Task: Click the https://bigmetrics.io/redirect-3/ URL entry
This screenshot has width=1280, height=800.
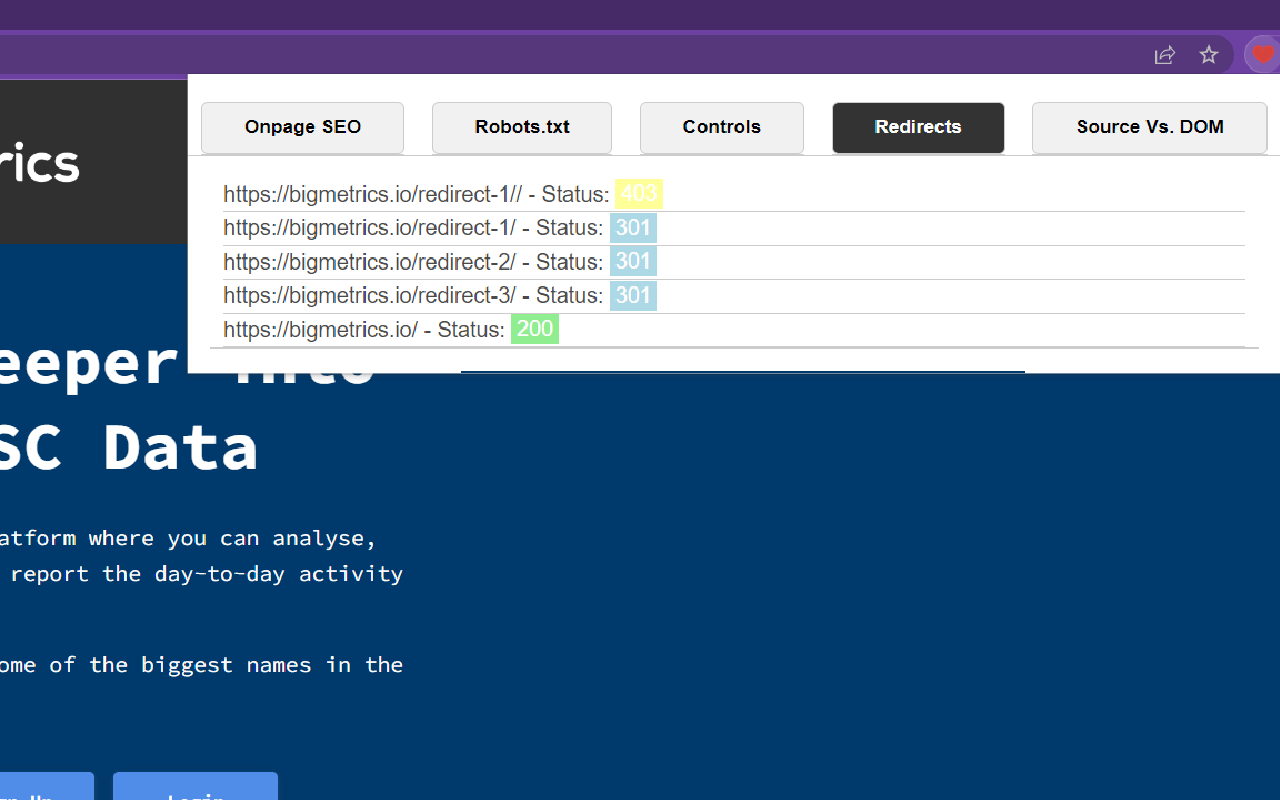Action: tap(369, 296)
